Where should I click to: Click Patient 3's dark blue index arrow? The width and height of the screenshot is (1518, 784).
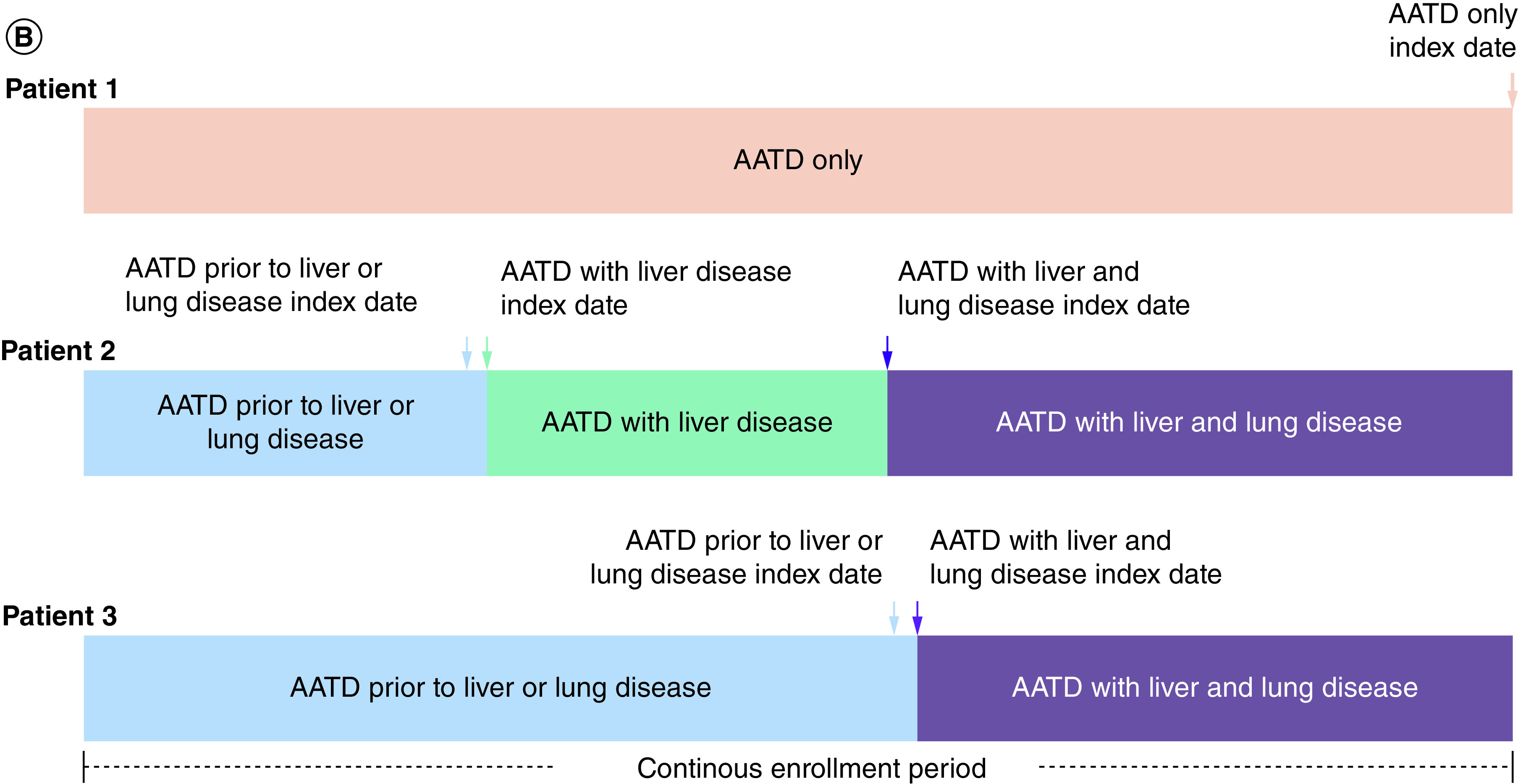917,619
